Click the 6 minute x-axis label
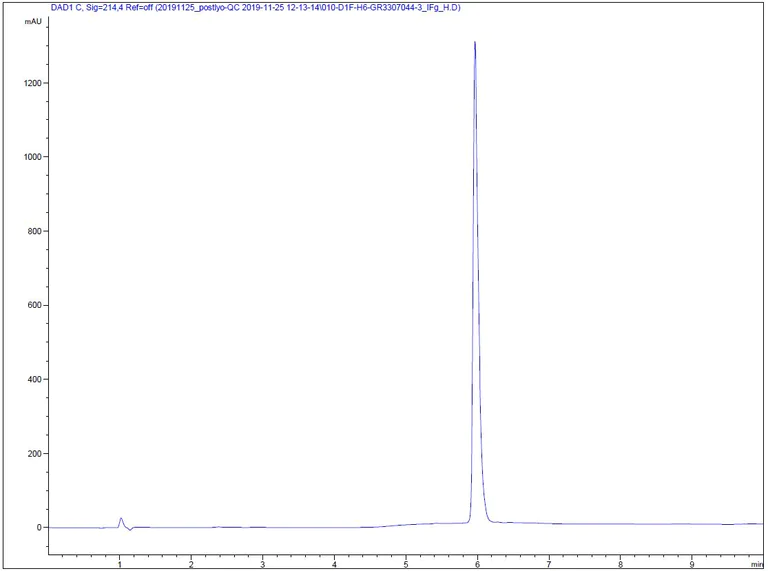Screen dimensions: 768x571 478,564
